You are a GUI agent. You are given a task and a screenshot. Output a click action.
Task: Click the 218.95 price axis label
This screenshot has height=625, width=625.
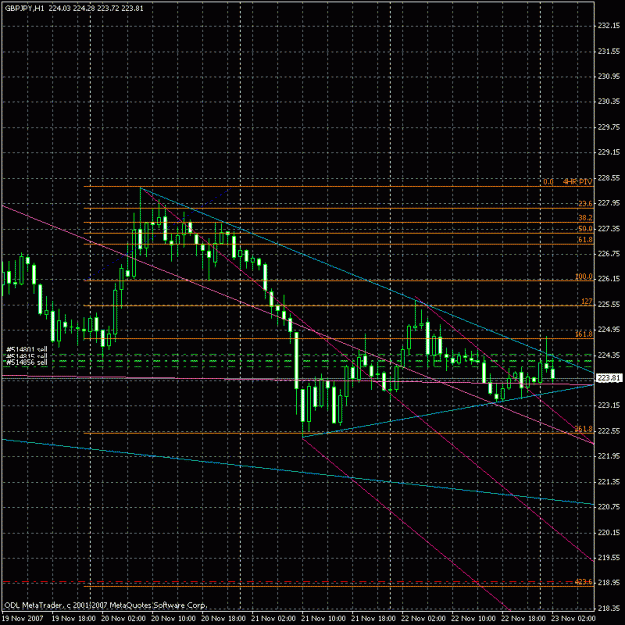(x=609, y=583)
